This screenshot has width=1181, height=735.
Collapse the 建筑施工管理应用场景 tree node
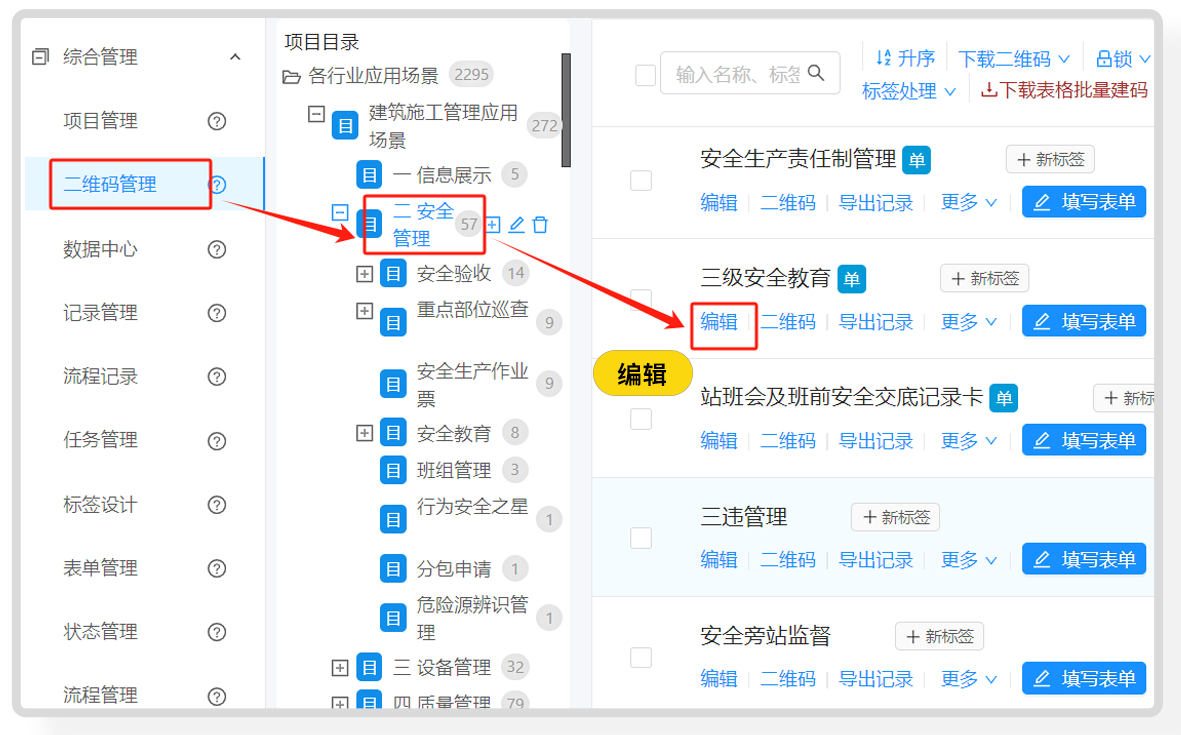click(316, 114)
